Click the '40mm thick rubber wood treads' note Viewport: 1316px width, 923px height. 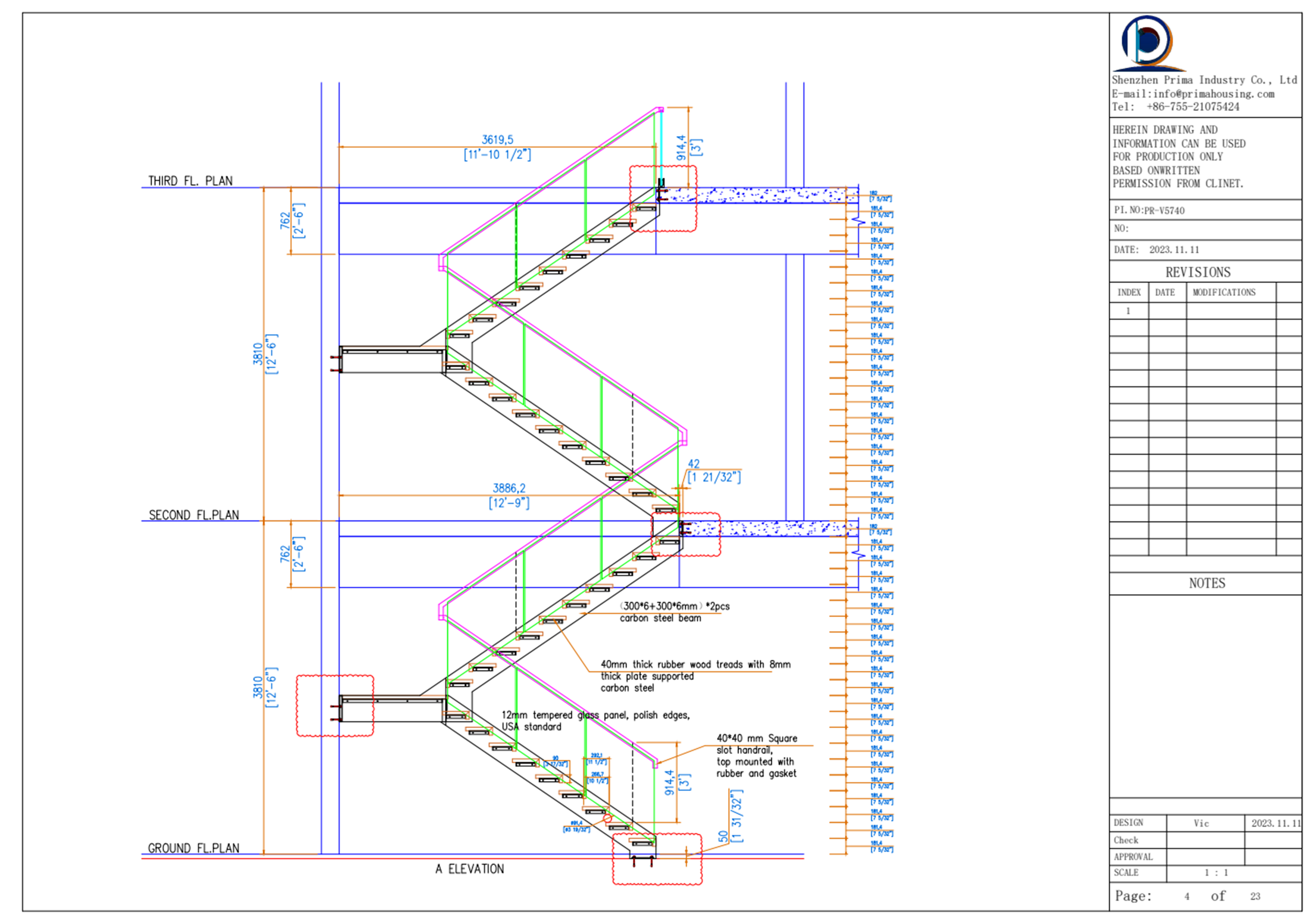(x=695, y=676)
